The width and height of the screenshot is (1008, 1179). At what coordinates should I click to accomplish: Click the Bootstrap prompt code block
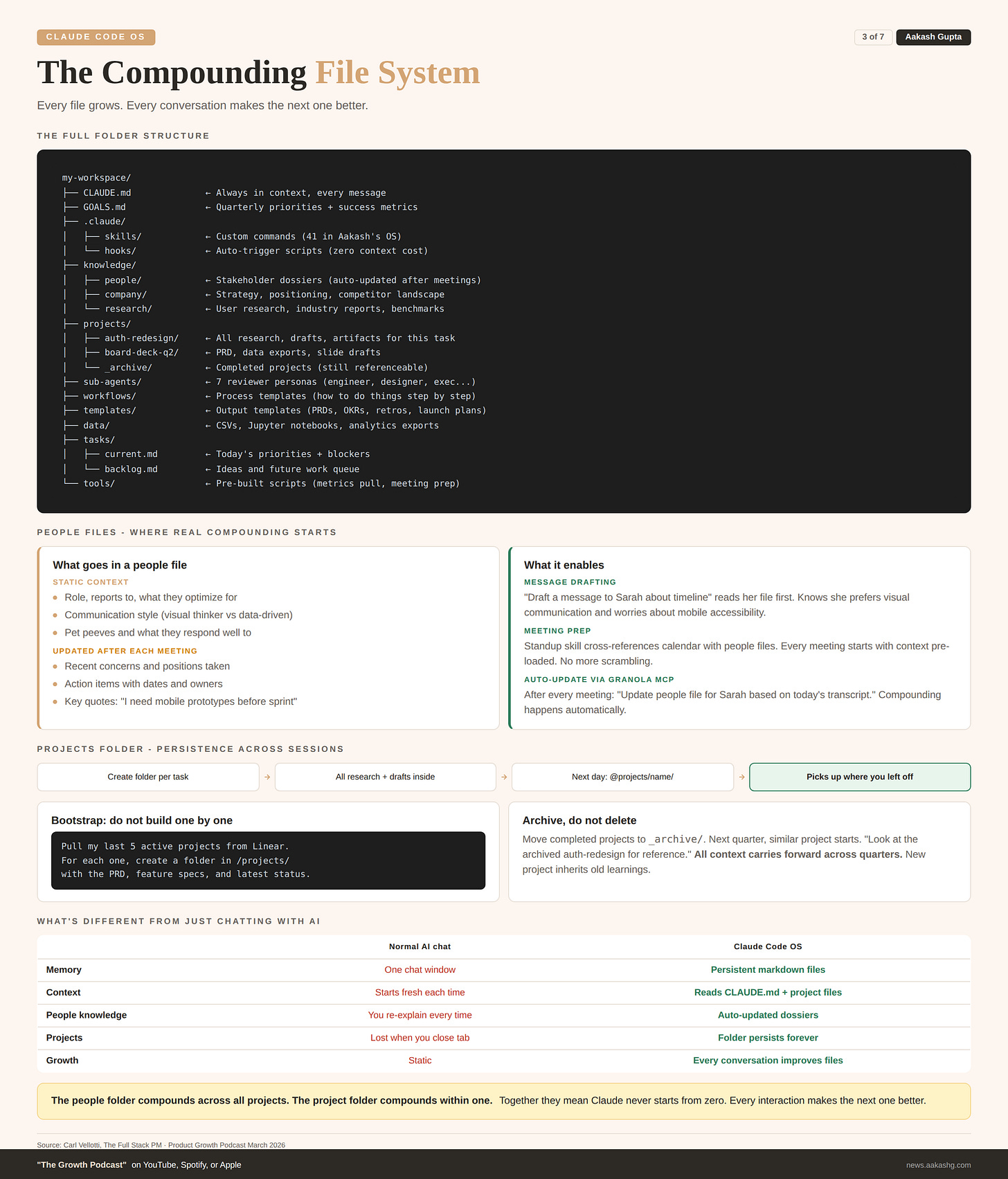268,861
